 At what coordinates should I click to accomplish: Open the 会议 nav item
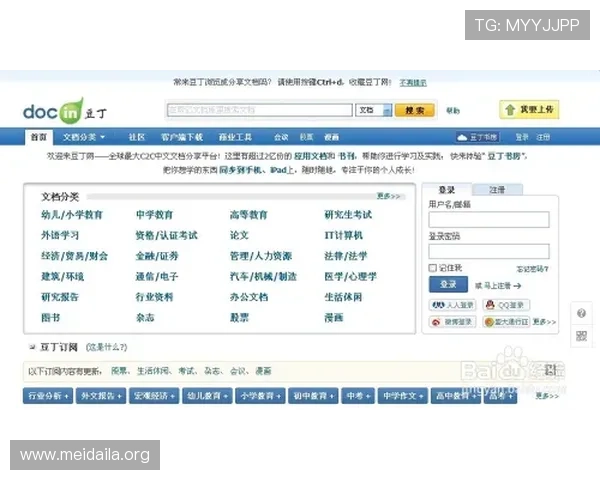click(x=281, y=137)
